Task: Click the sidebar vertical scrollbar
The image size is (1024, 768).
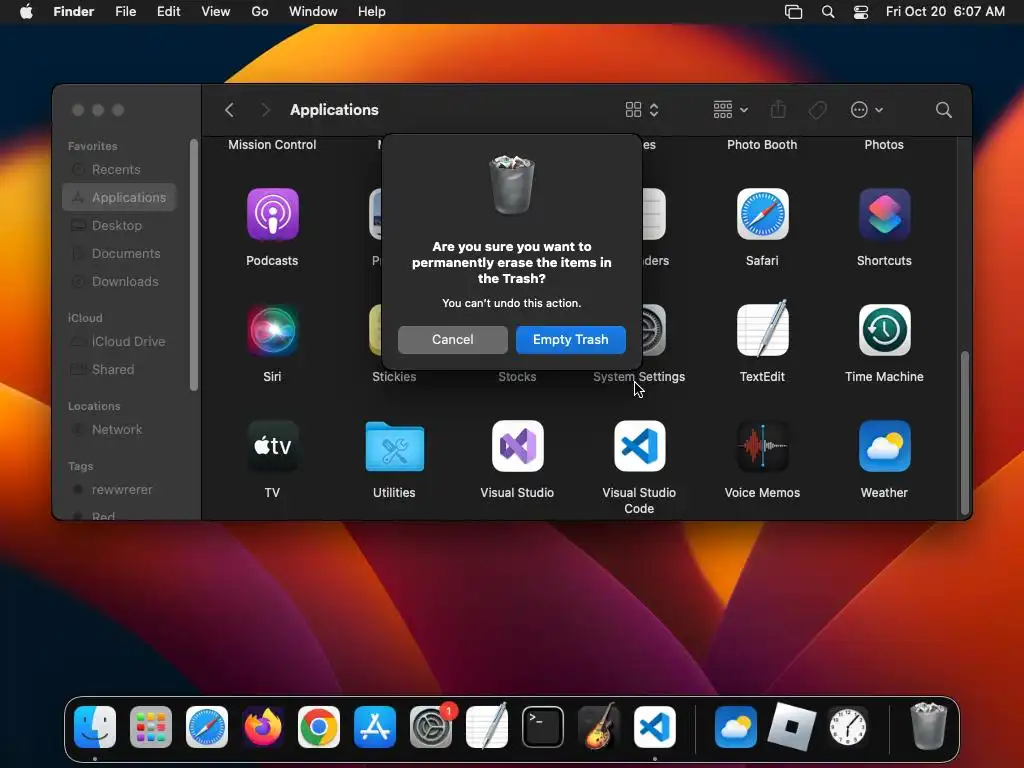Action: 193,265
